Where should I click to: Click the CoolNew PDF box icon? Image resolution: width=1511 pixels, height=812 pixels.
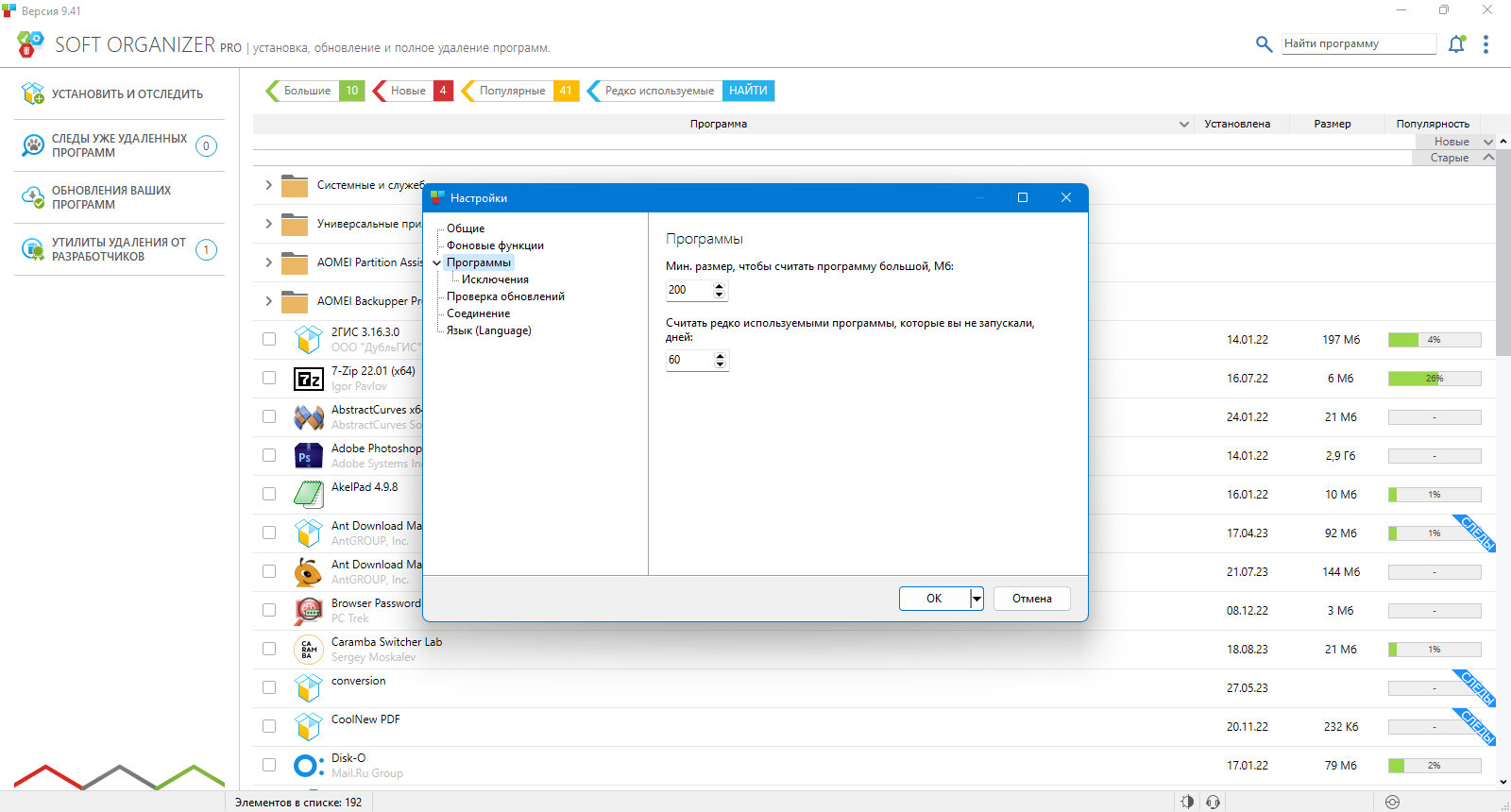(309, 727)
